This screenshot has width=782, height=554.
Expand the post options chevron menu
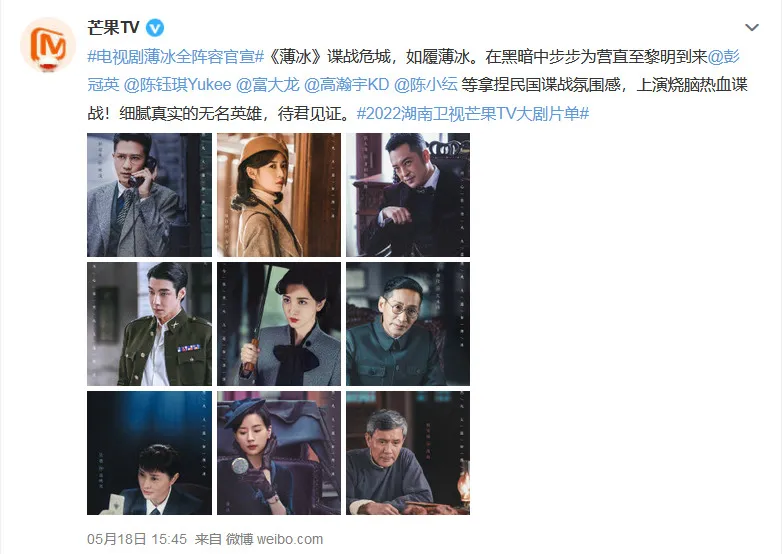(x=752, y=27)
